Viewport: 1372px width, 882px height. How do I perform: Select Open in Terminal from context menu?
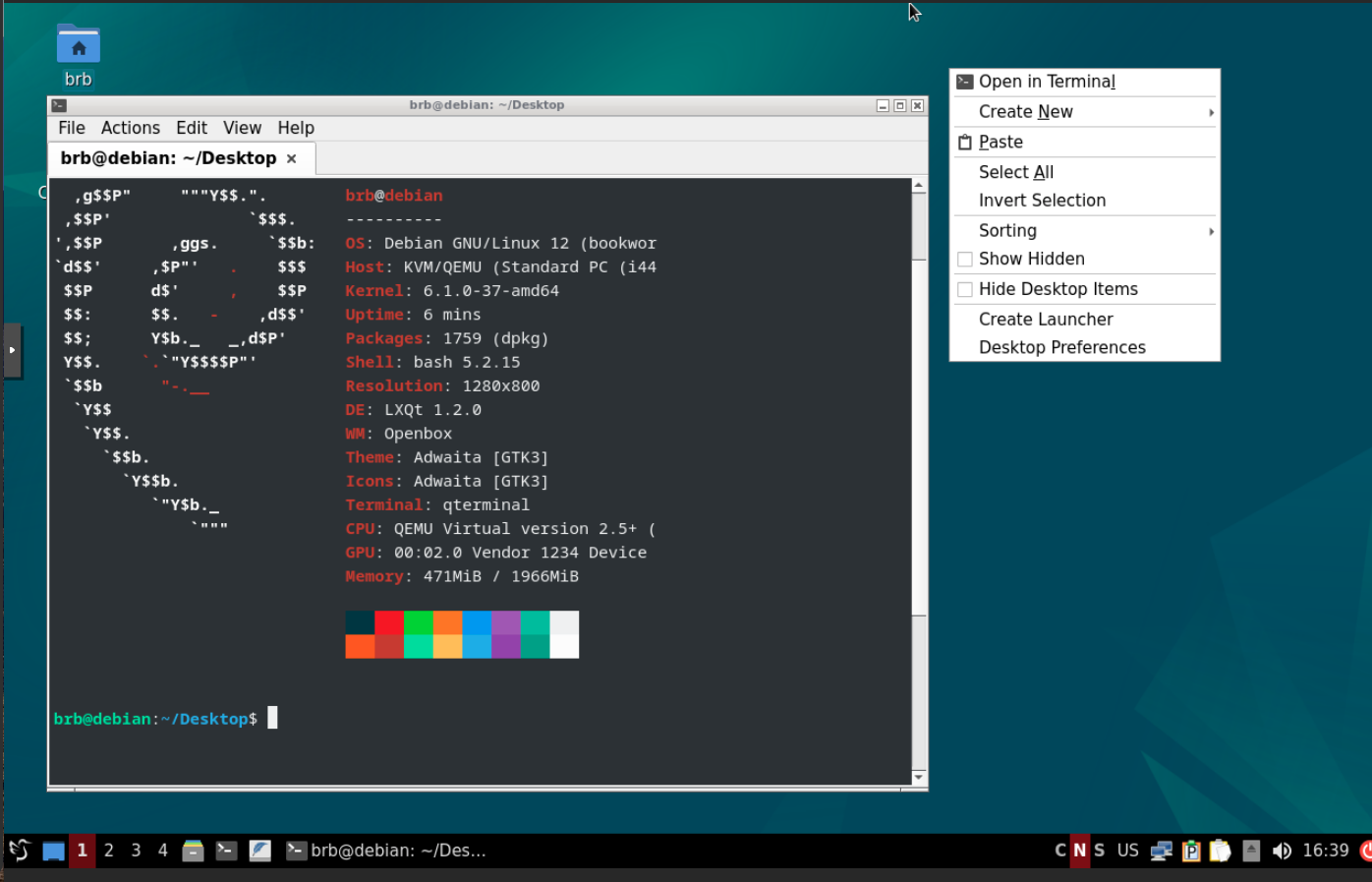point(1047,82)
